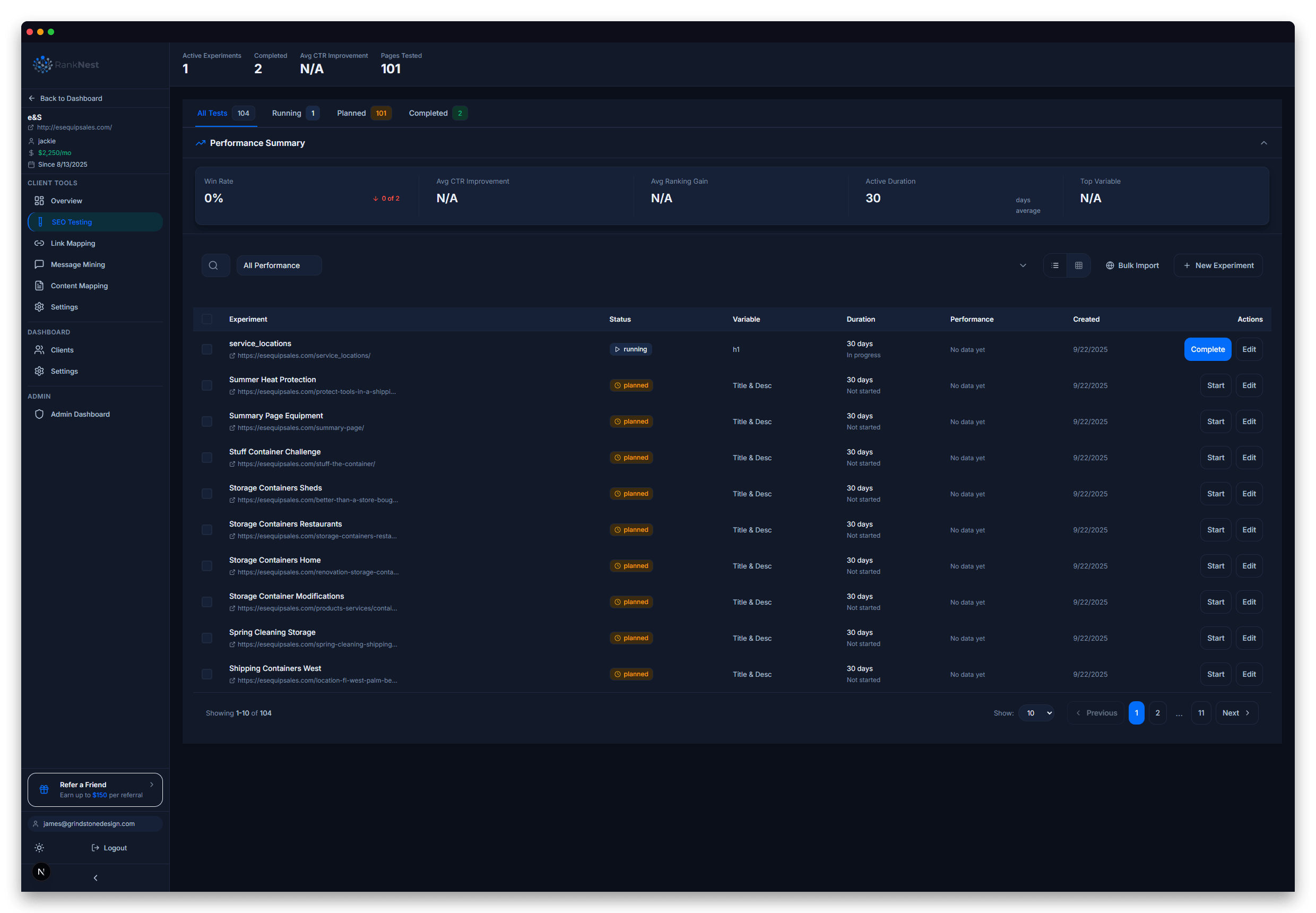
Task: Collapse the Performance Summary panel
Action: pyautogui.click(x=1263, y=142)
